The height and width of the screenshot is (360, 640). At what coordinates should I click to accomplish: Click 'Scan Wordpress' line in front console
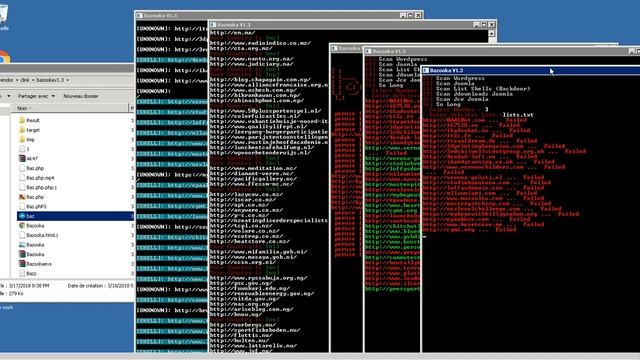(x=460, y=78)
